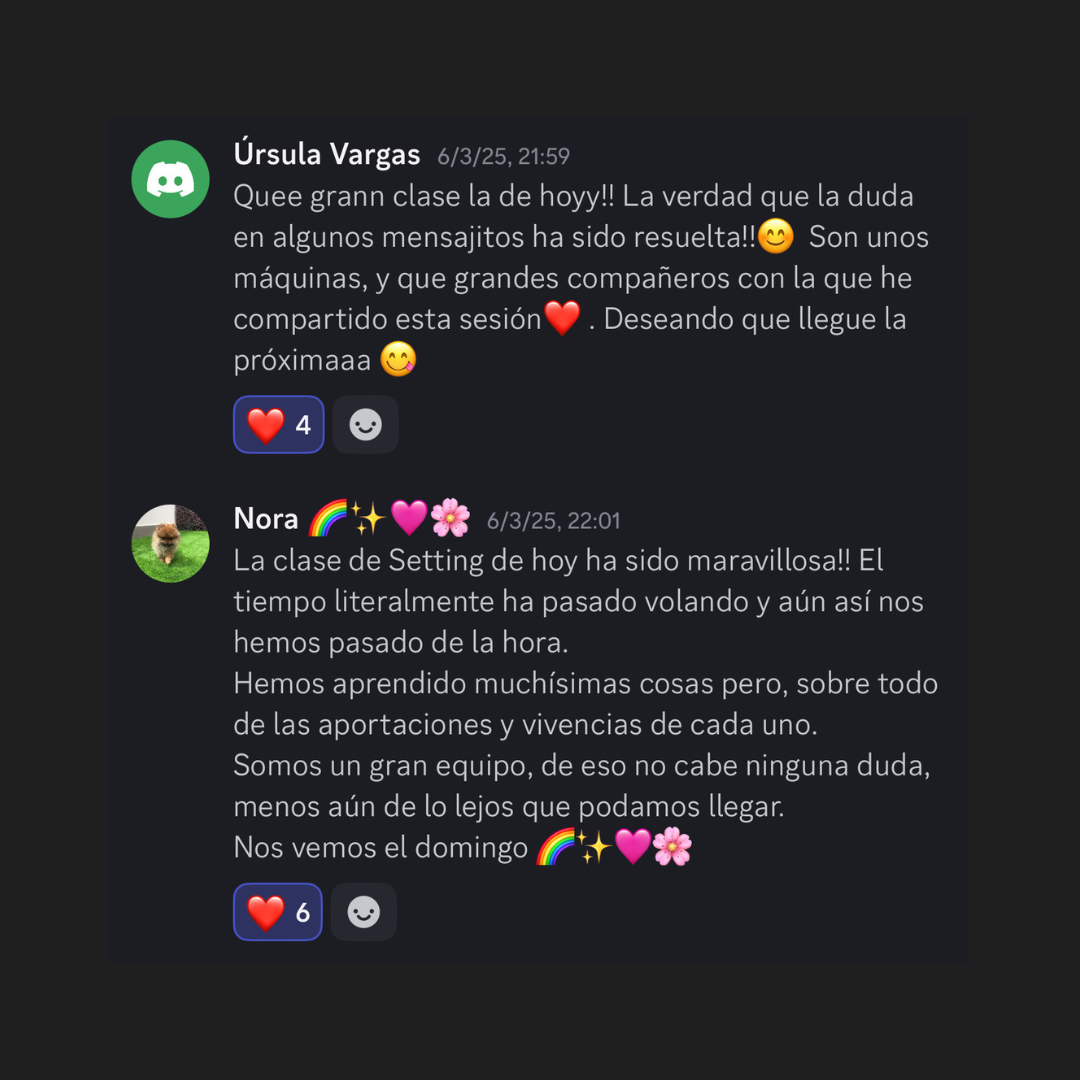The width and height of the screenshot is (1080, 1080).
Task: Click pink heart emoji after 'domingo'
Action: tap(632, 847)
